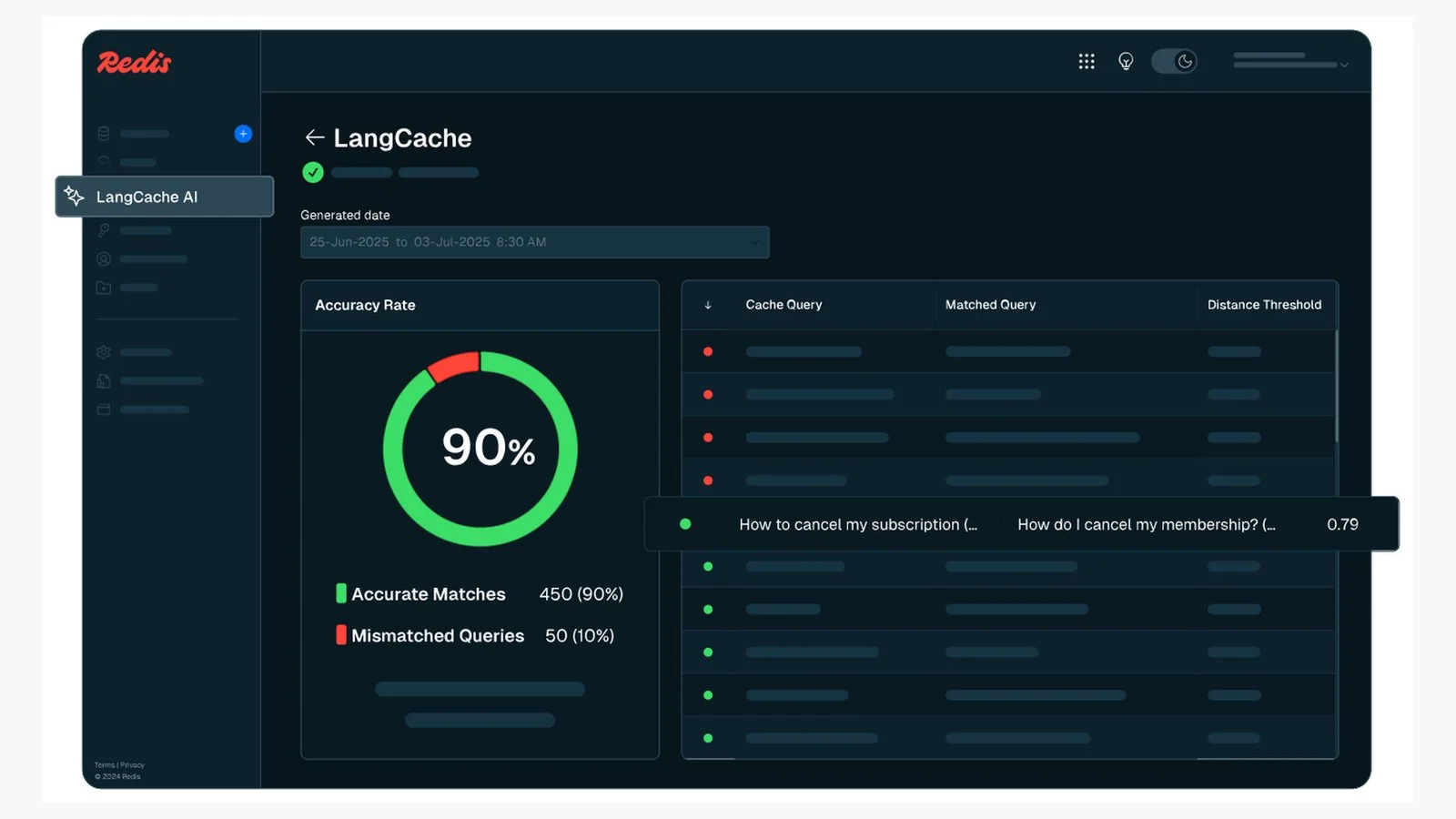Click the lightbulb icon in the header

coord(1126,61)
